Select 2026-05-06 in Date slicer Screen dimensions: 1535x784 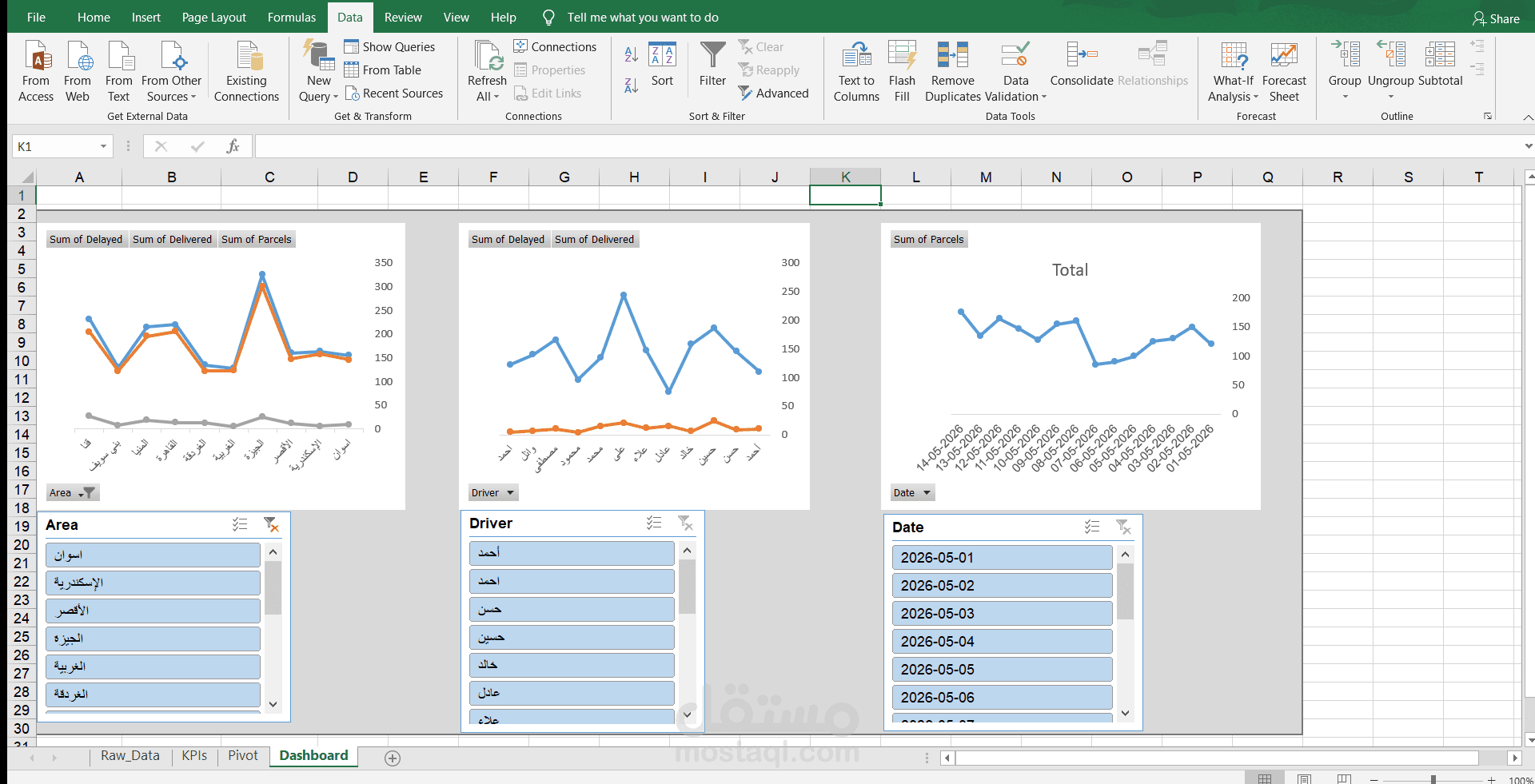pos(1002,698)
